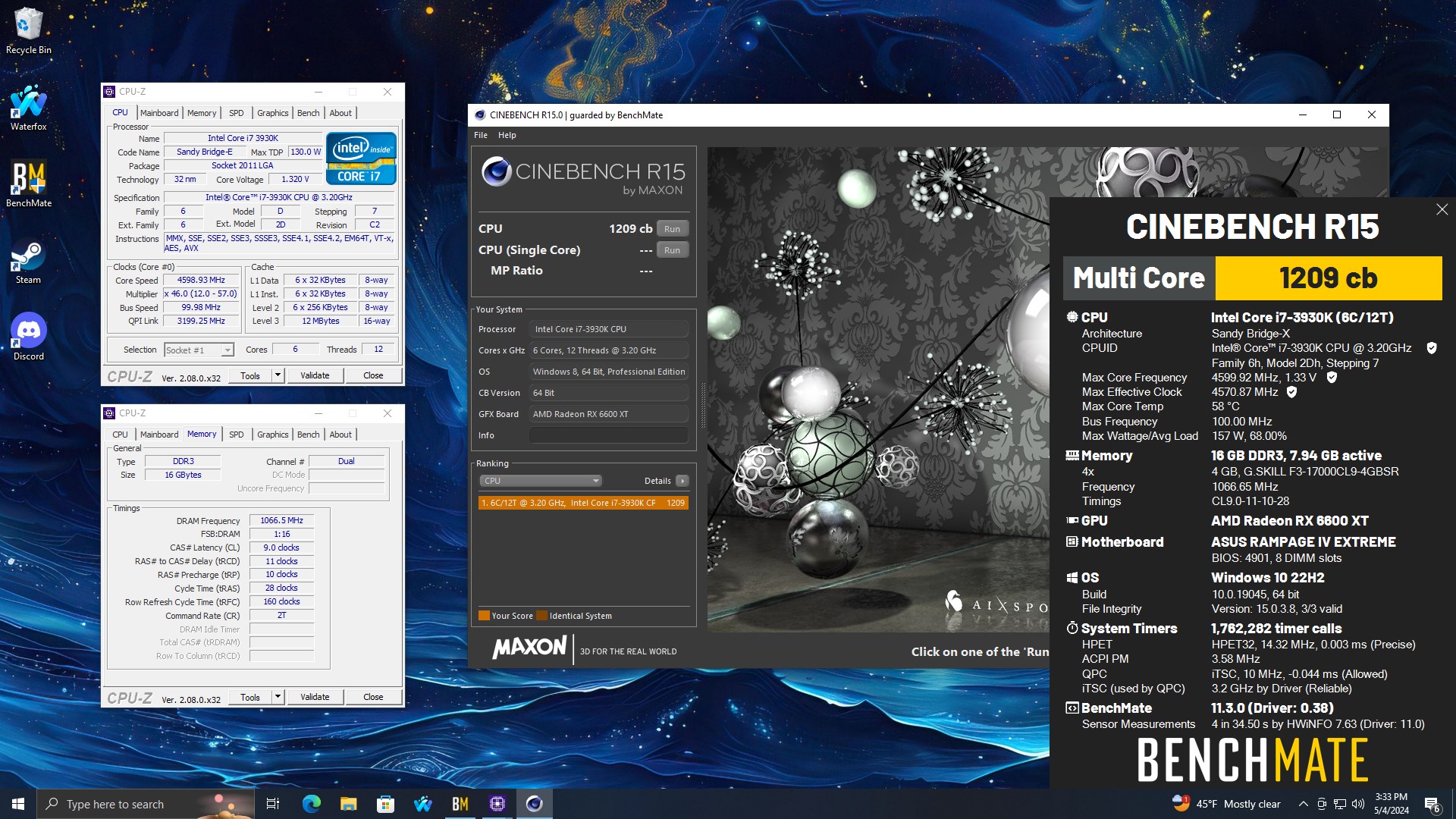Image resolution: width=1456 pixels, height=819 pixels.
Task: Open the volume control in the tray
Action: tap(1358, 804)
